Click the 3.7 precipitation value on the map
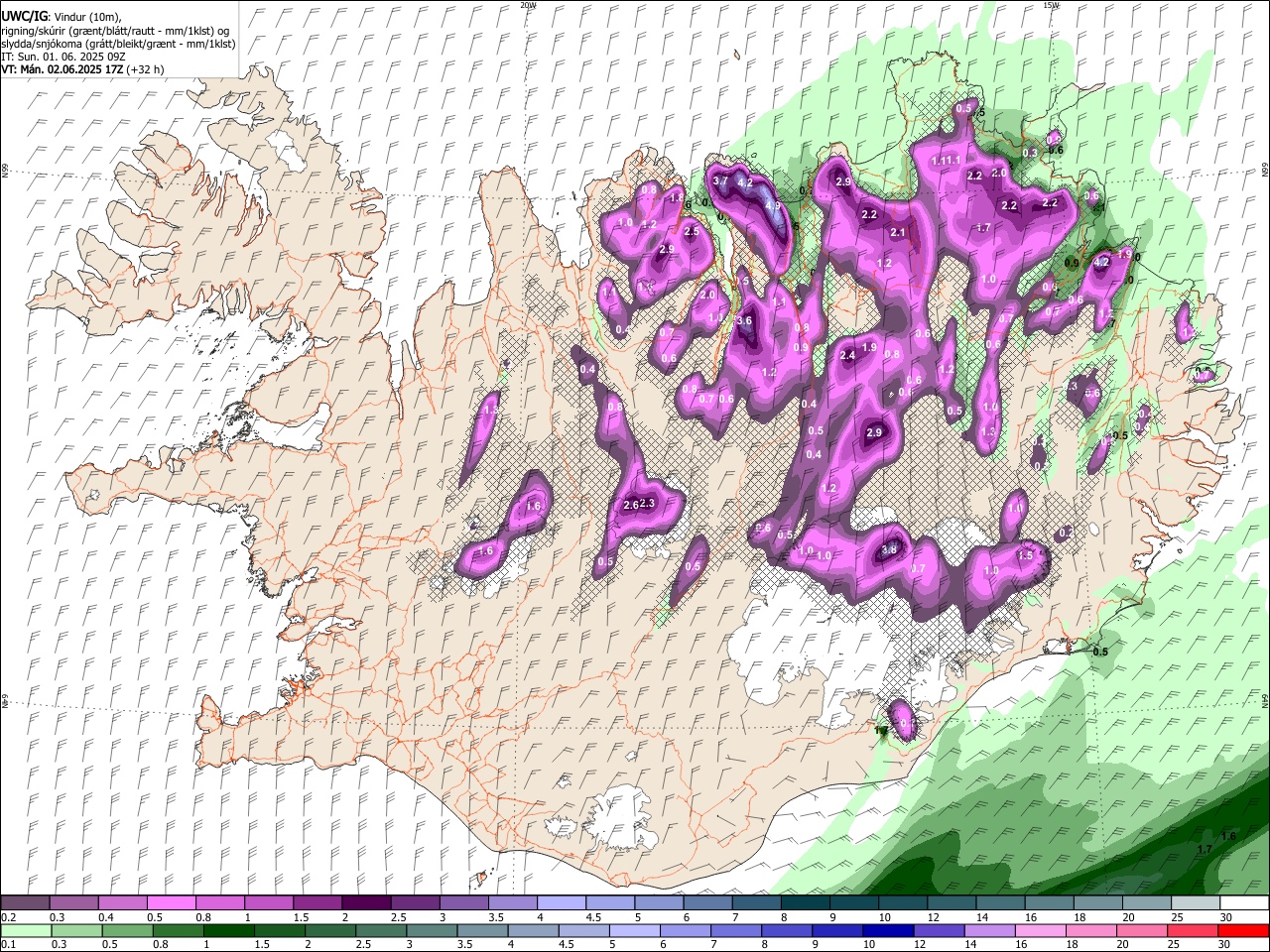 coord(720,180)
